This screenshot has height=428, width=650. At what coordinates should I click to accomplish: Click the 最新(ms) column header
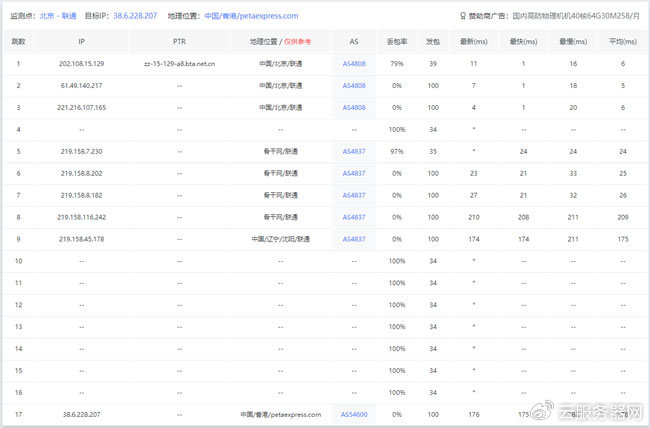(474, 41)
